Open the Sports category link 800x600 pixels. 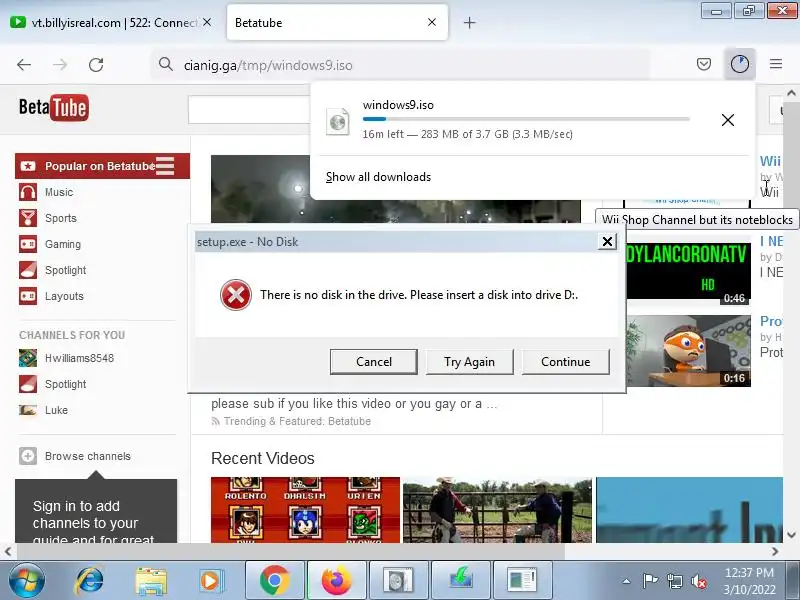click(61, 218)
